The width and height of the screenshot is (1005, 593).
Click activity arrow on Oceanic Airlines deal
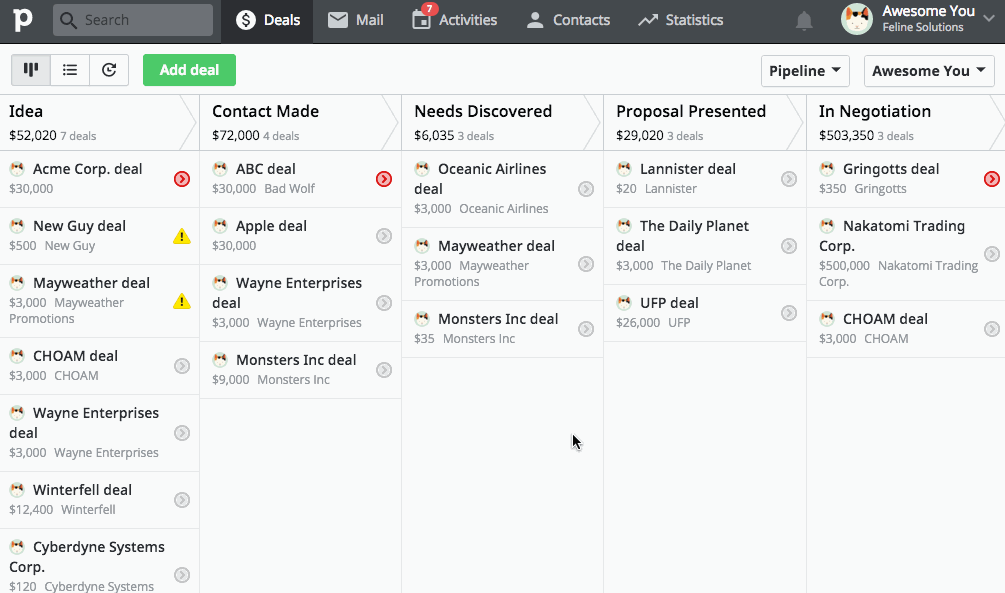(586, 189)
